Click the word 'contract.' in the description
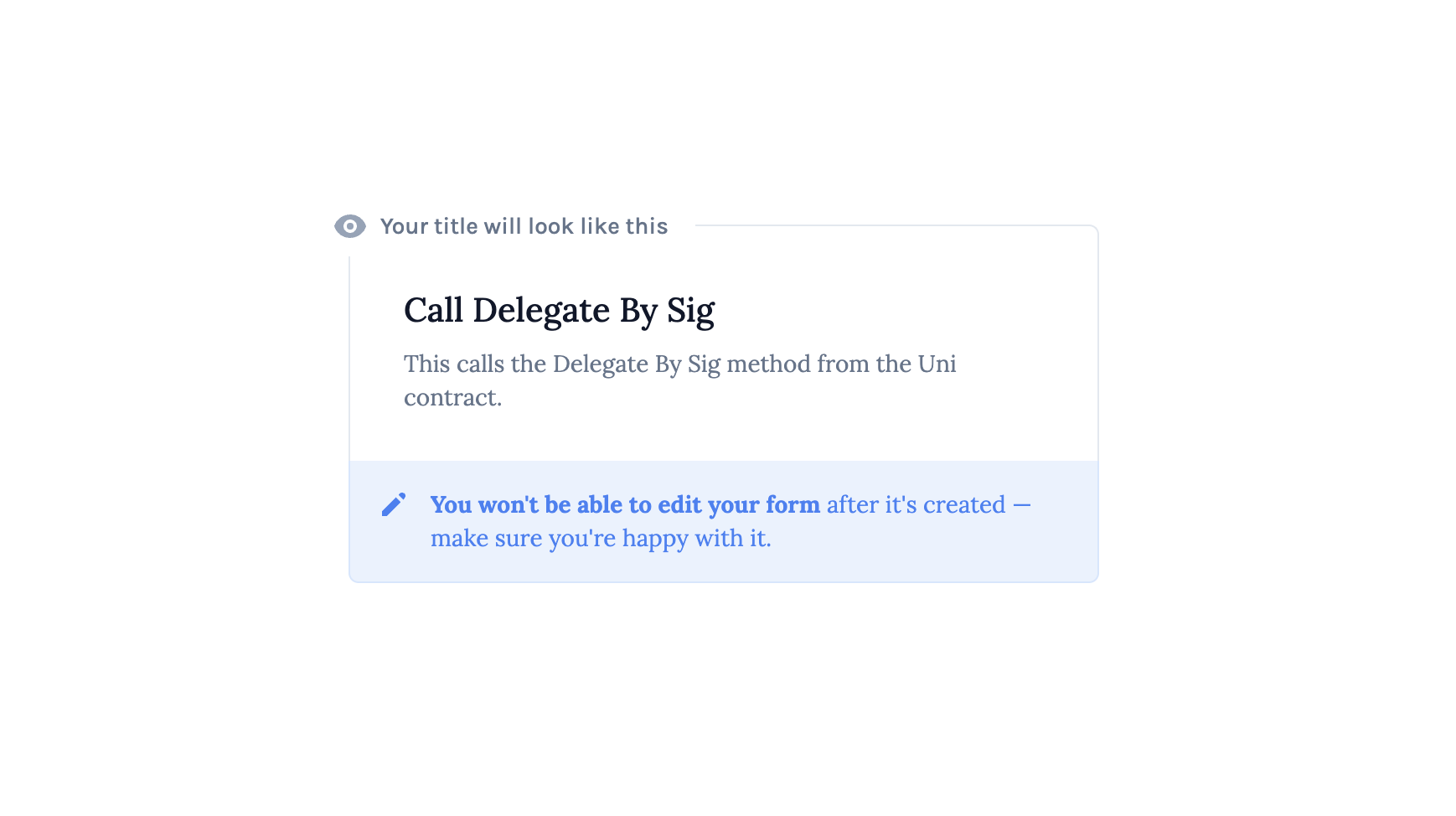Viewport: 1456px width, 816px height. coord(452,397)
